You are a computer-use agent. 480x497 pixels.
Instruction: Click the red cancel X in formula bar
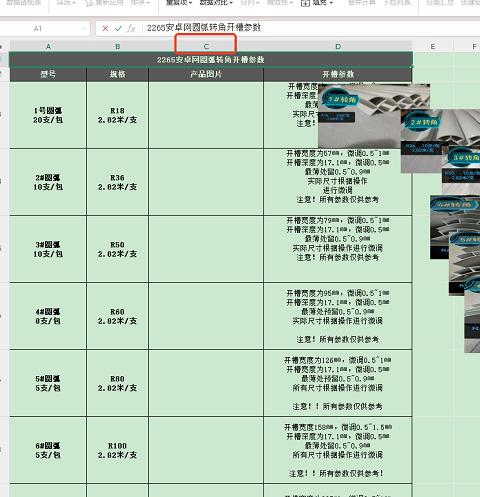[105, 28]
